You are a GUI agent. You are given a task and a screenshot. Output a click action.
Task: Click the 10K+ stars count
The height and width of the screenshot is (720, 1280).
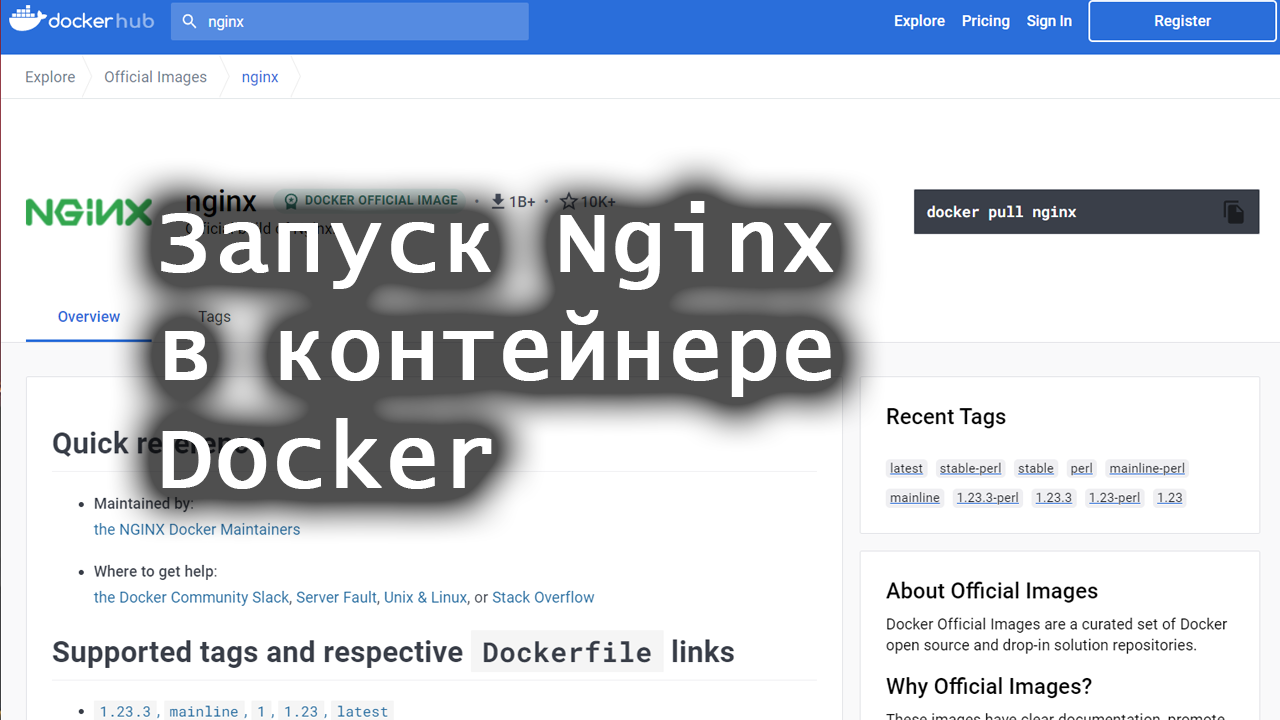[598, 202]
